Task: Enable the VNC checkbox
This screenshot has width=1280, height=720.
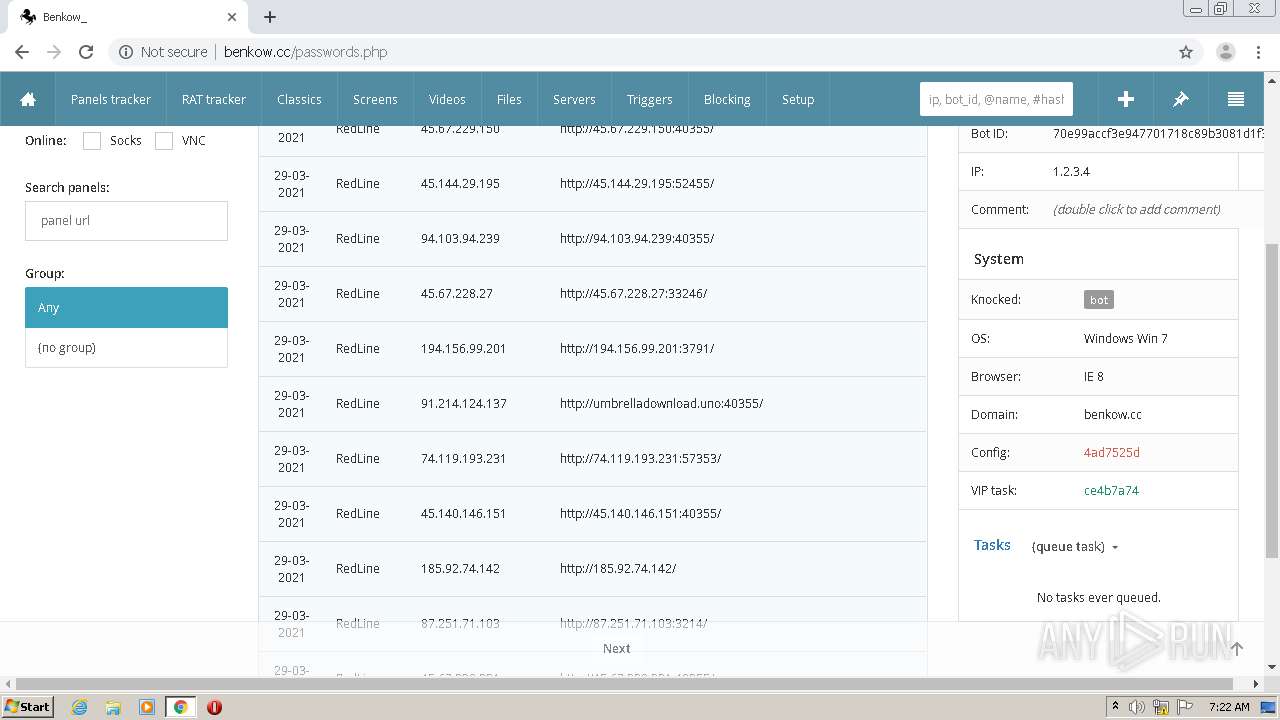Action: pos(164,141)
